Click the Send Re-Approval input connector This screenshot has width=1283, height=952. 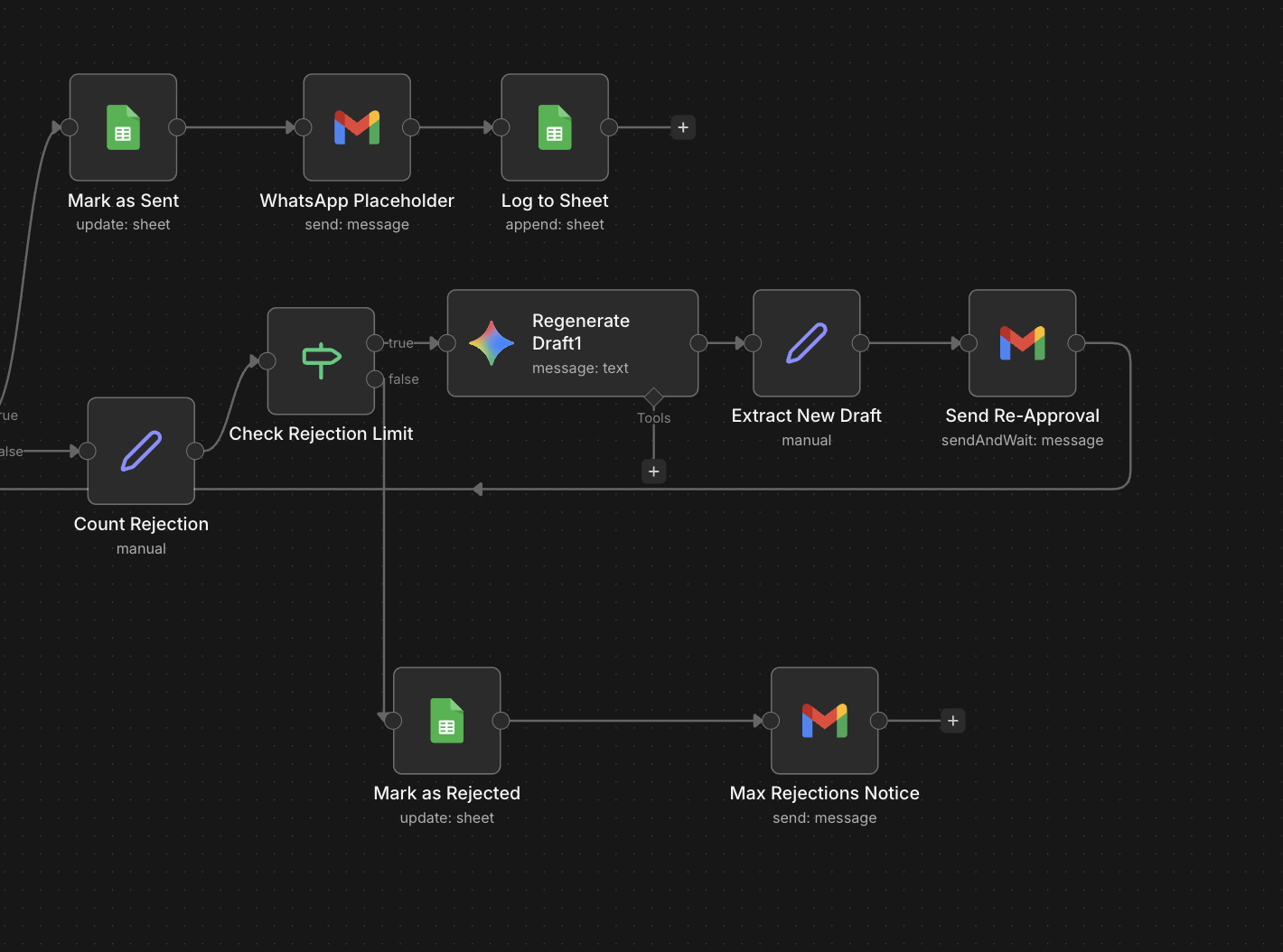969,343
